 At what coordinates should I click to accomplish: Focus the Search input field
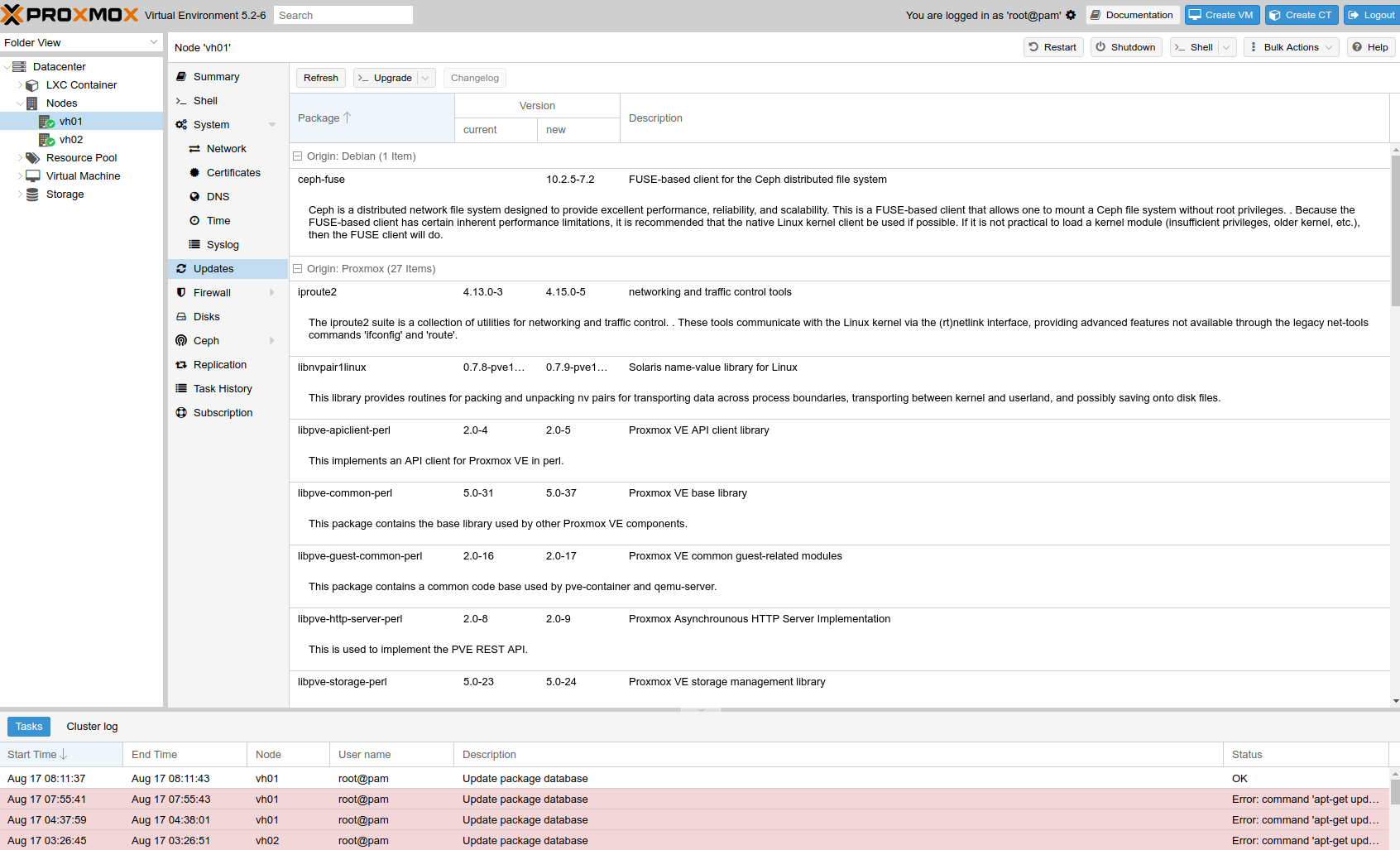coord(343,15)
